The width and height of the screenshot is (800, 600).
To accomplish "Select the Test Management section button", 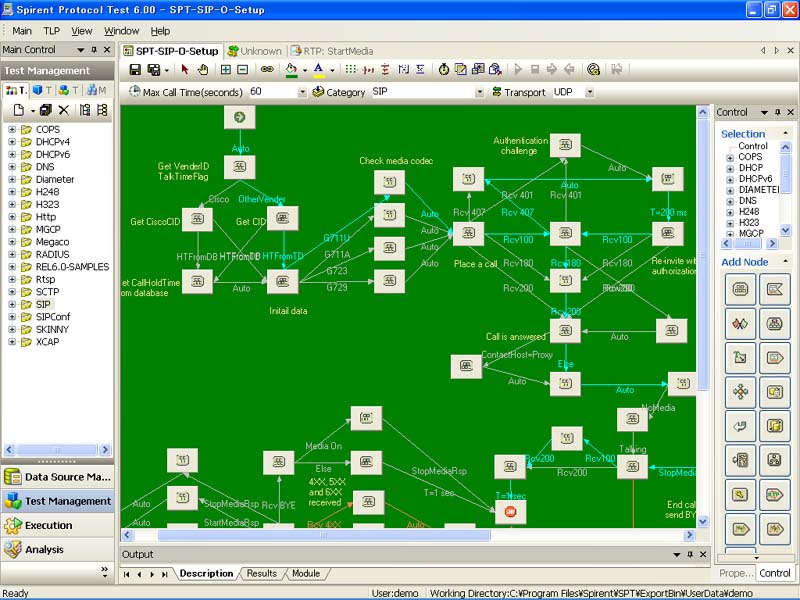I will (58, 501).
